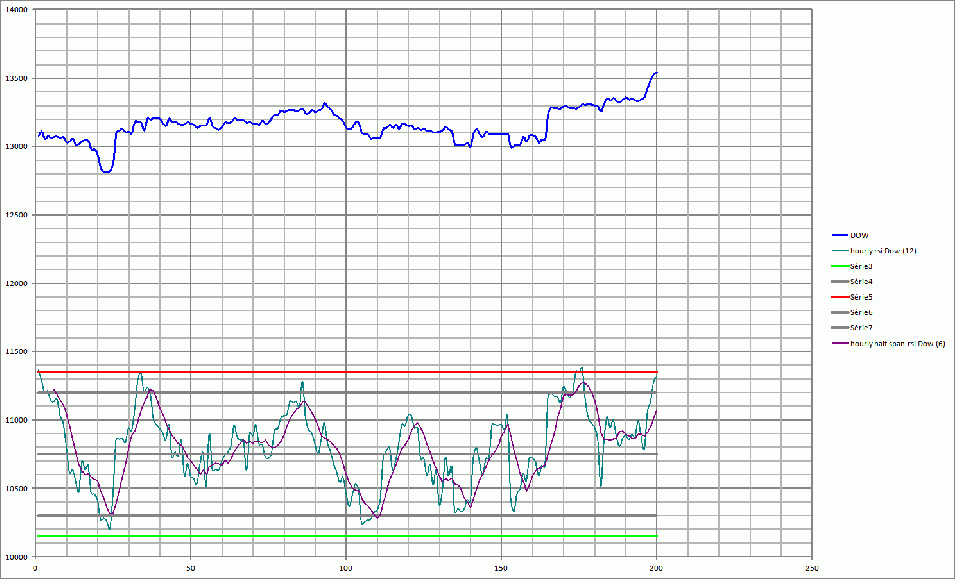Click x-axis label 100

[346, 568]
